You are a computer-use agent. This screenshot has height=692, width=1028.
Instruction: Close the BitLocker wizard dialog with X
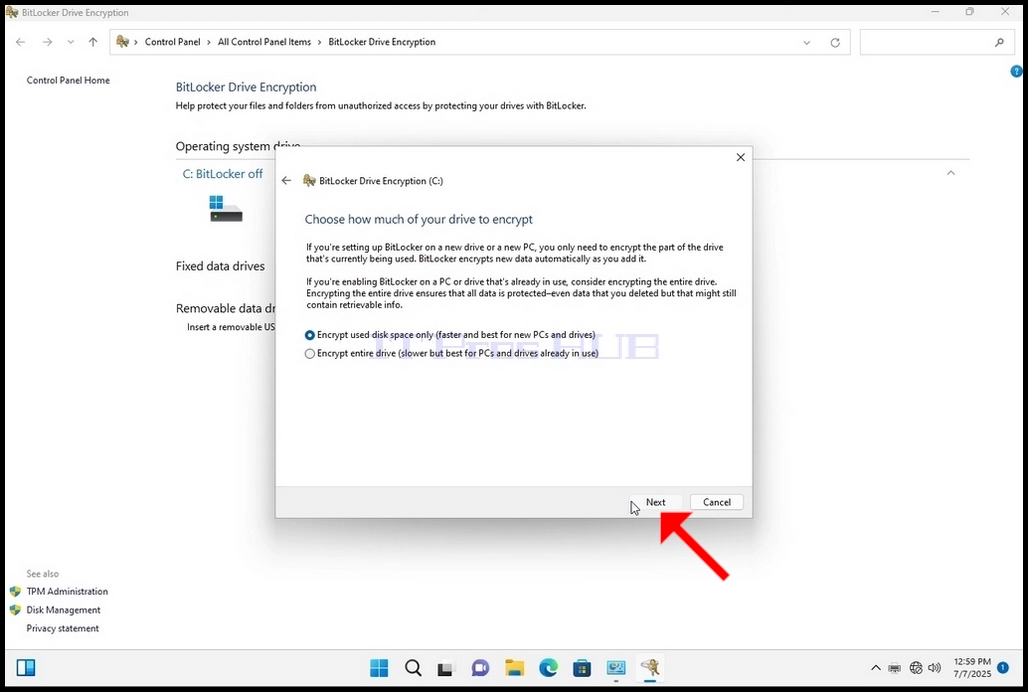740,157
